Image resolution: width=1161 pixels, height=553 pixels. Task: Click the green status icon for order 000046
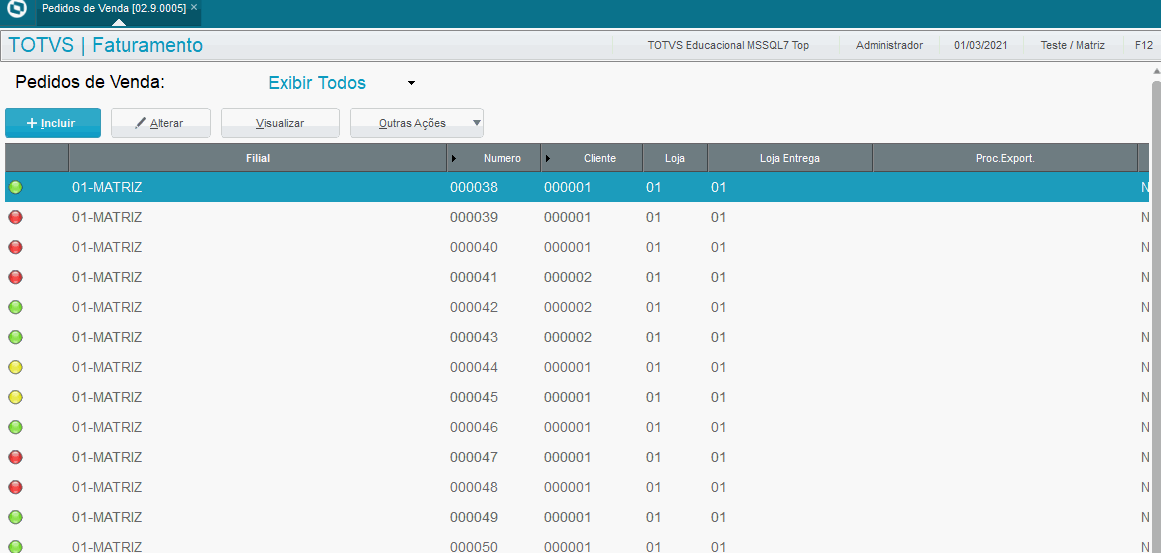pyautogui.click(x=15, y=427)
